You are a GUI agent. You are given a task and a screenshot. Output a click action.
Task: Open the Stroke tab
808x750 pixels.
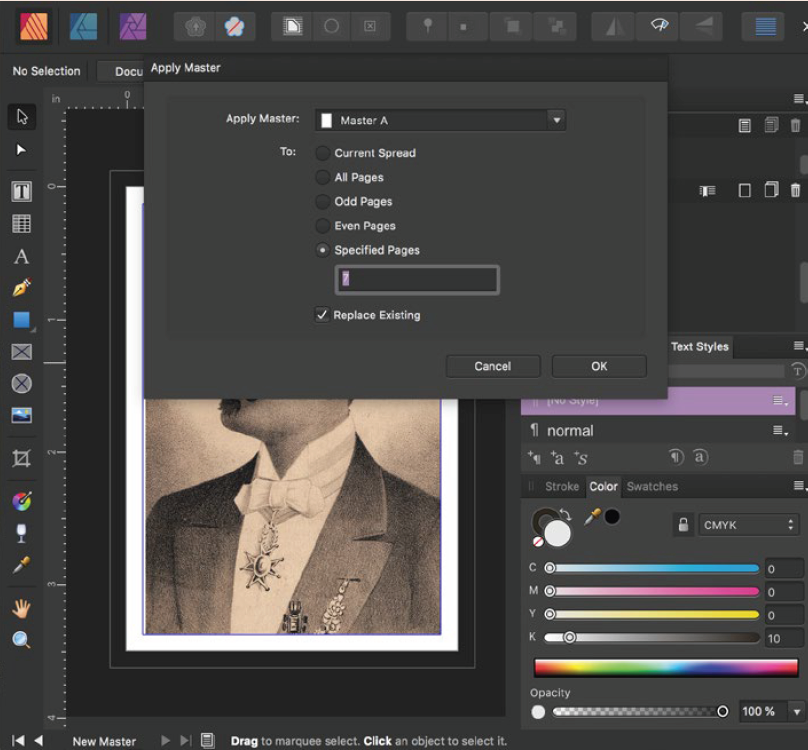point(561,486)
